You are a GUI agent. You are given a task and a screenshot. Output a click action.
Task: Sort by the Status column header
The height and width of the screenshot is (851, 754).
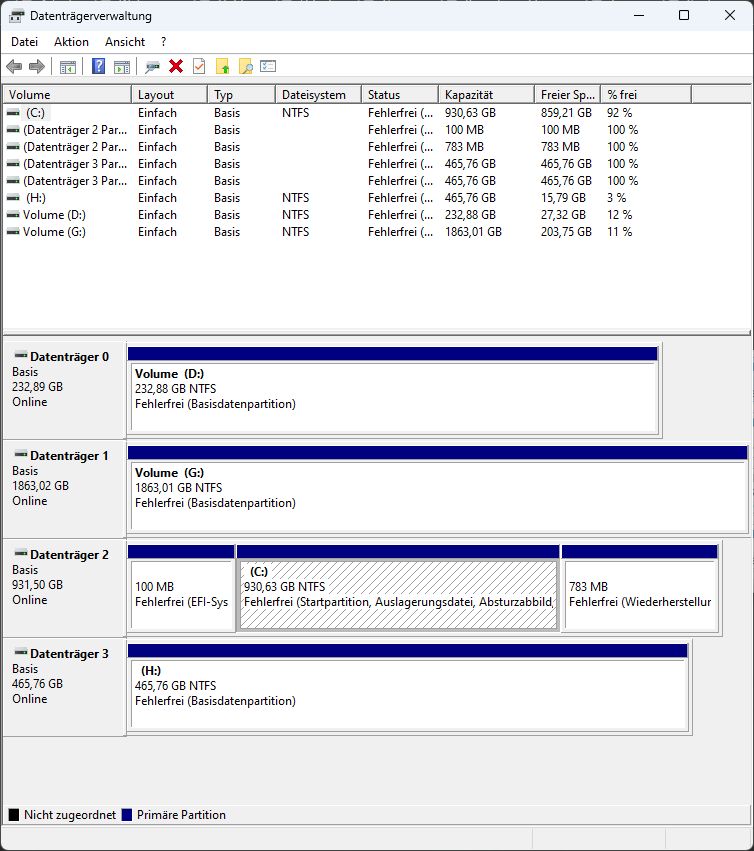click(x=400, y=94)
